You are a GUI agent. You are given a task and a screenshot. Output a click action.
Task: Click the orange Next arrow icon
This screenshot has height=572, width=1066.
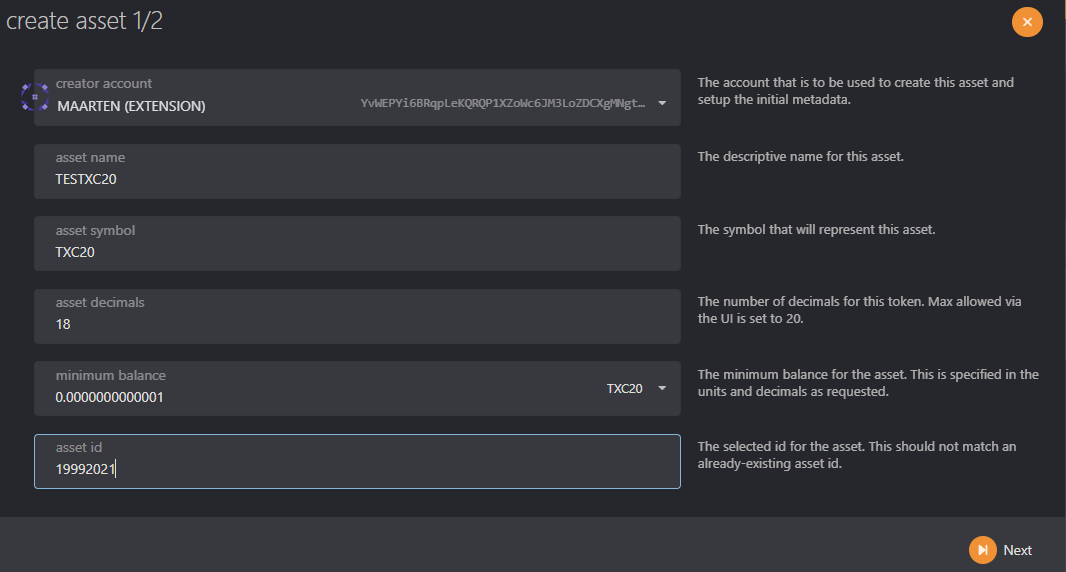click(983, 550)
